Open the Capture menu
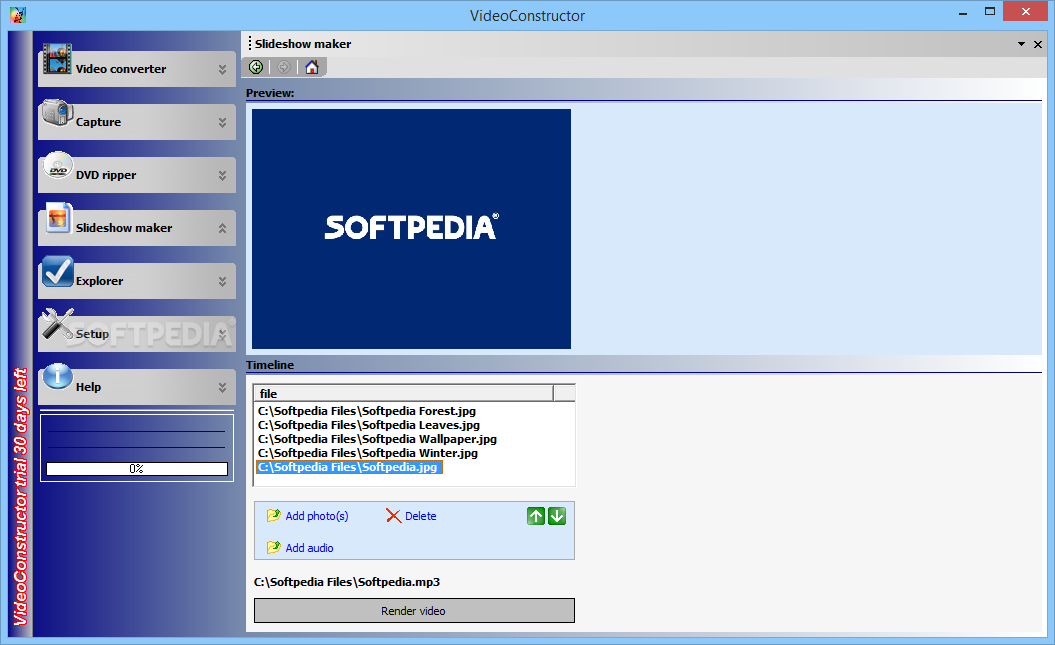 point(137,122)
